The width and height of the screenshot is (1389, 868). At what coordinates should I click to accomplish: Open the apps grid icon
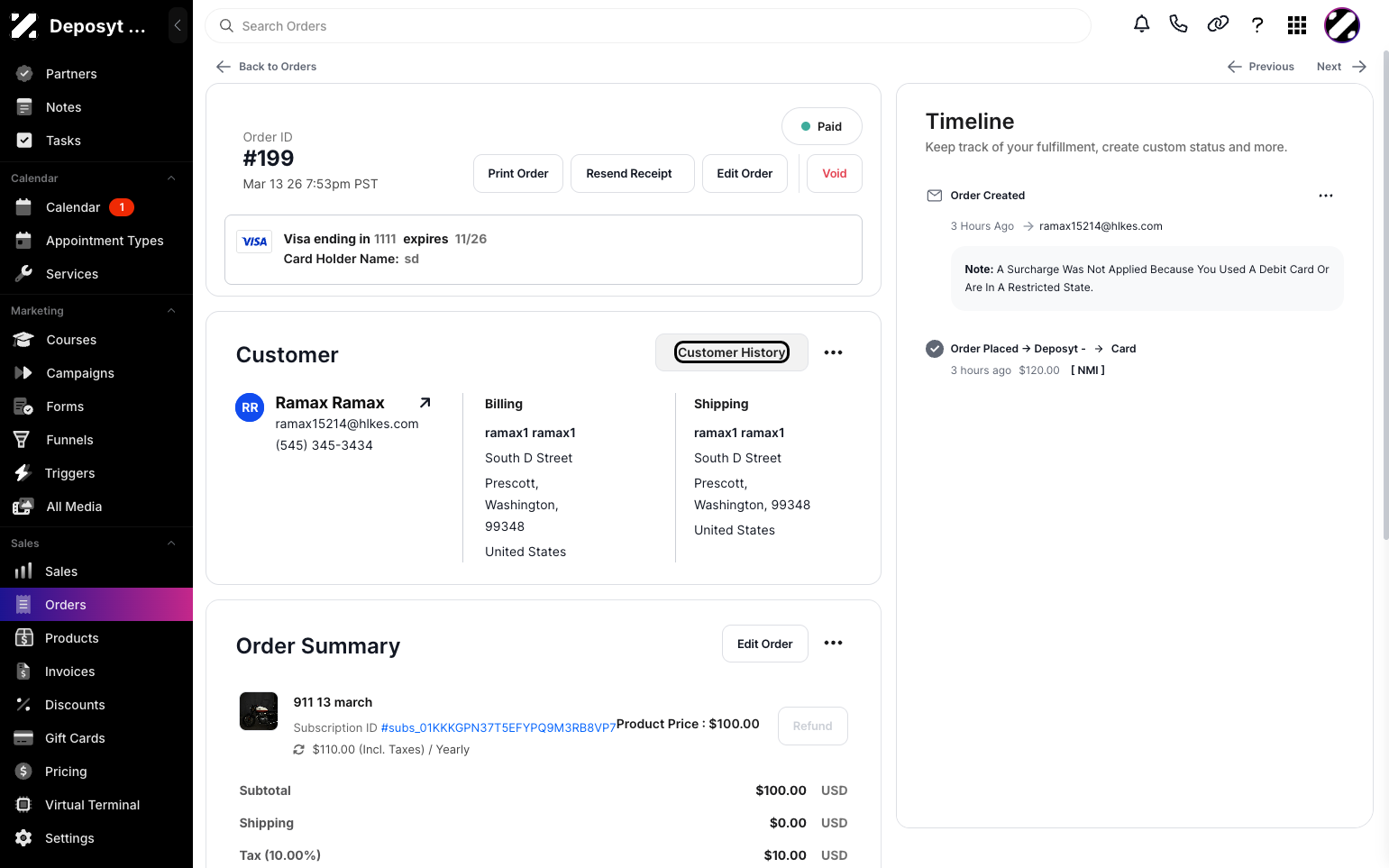pos(1297,25)
